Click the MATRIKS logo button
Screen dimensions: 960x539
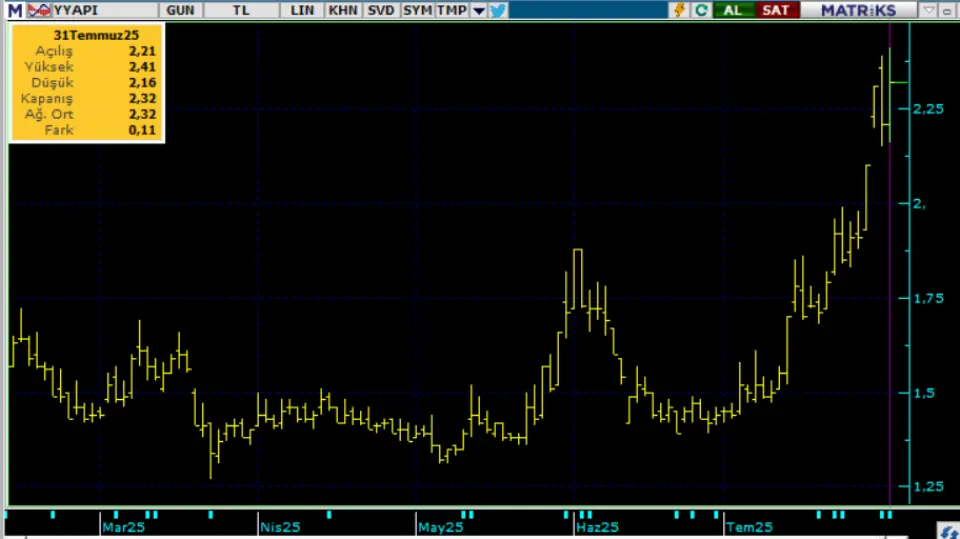click(x=858, y=10)
